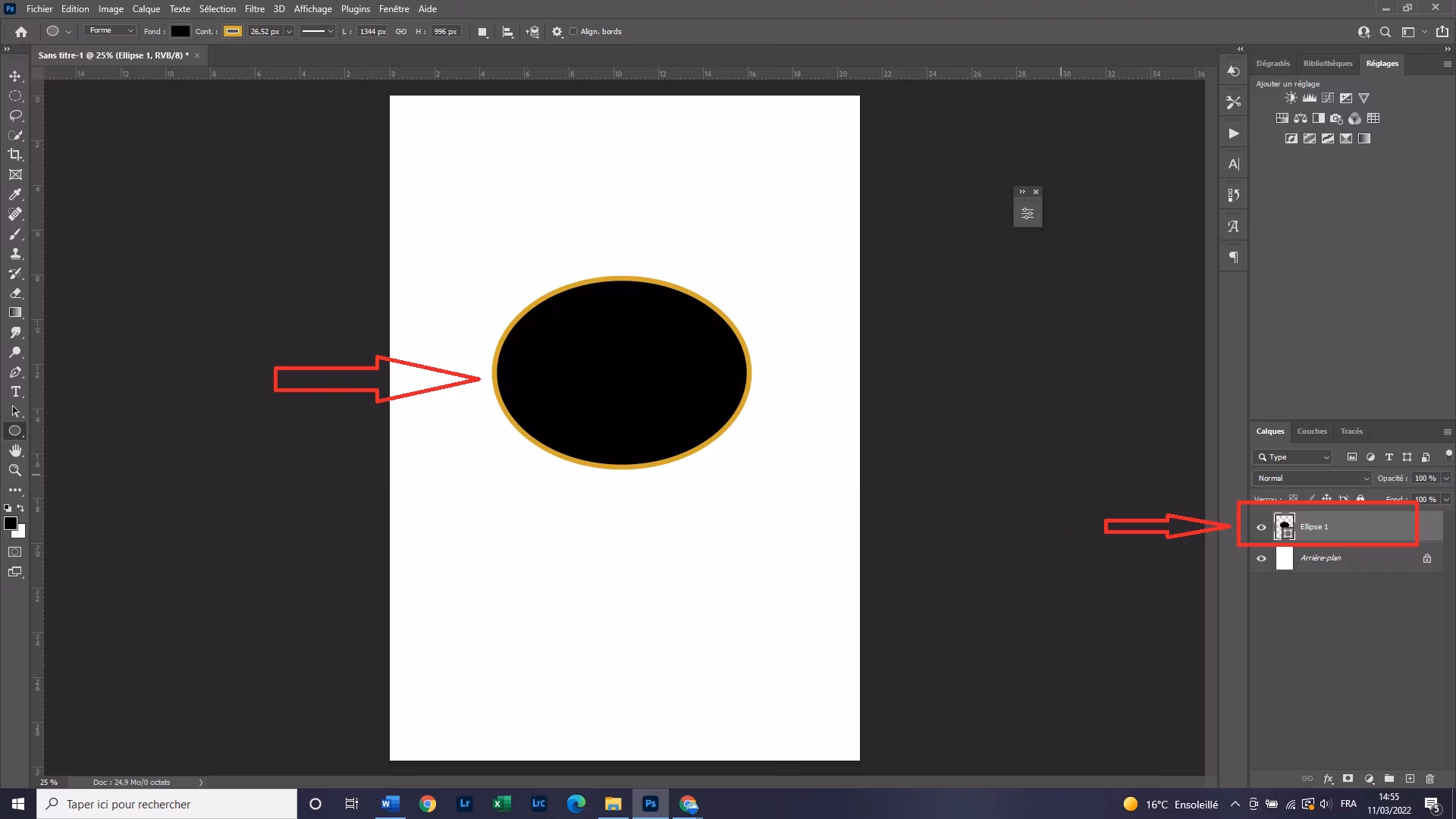Open a Courbes adjustment from the Réglages panel
The image size is (1456, 819).
tap(1328, 98)
